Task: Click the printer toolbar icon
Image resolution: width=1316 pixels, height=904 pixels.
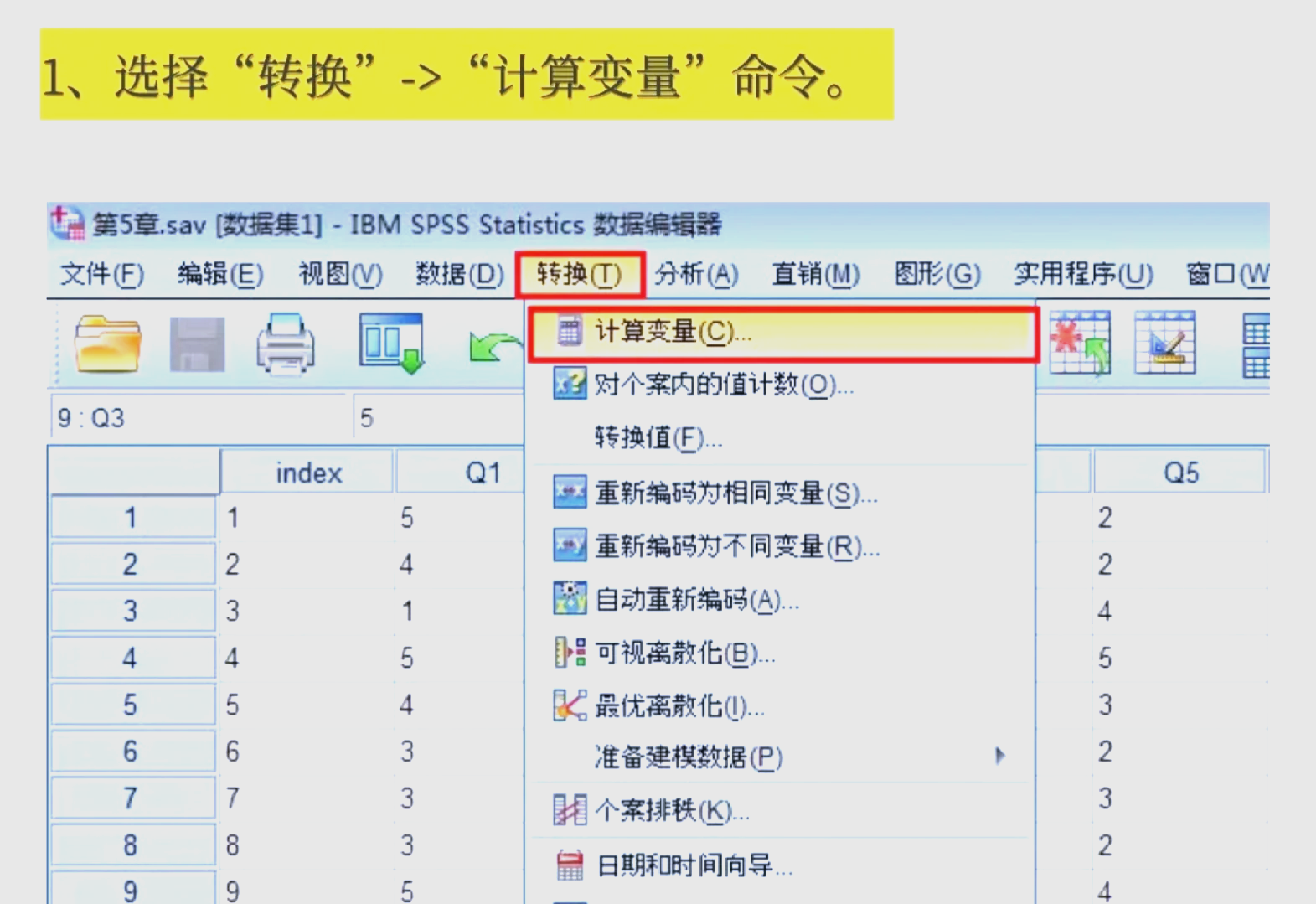Action: tap(286, 344)
